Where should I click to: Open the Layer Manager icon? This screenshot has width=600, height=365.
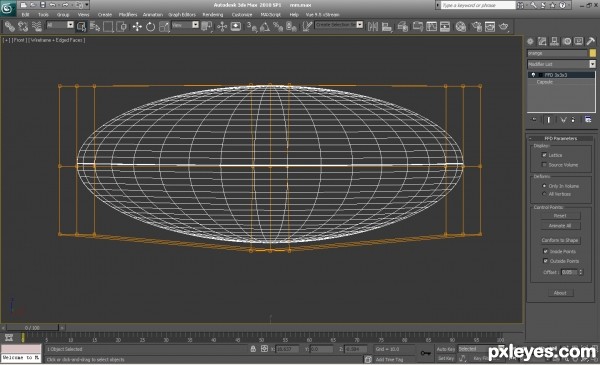click(402, 26)
